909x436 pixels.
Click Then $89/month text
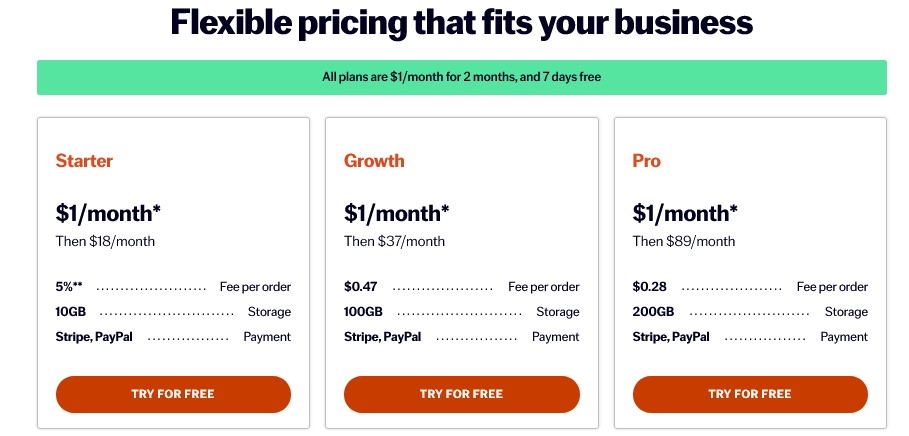click(x=683, y=241)
